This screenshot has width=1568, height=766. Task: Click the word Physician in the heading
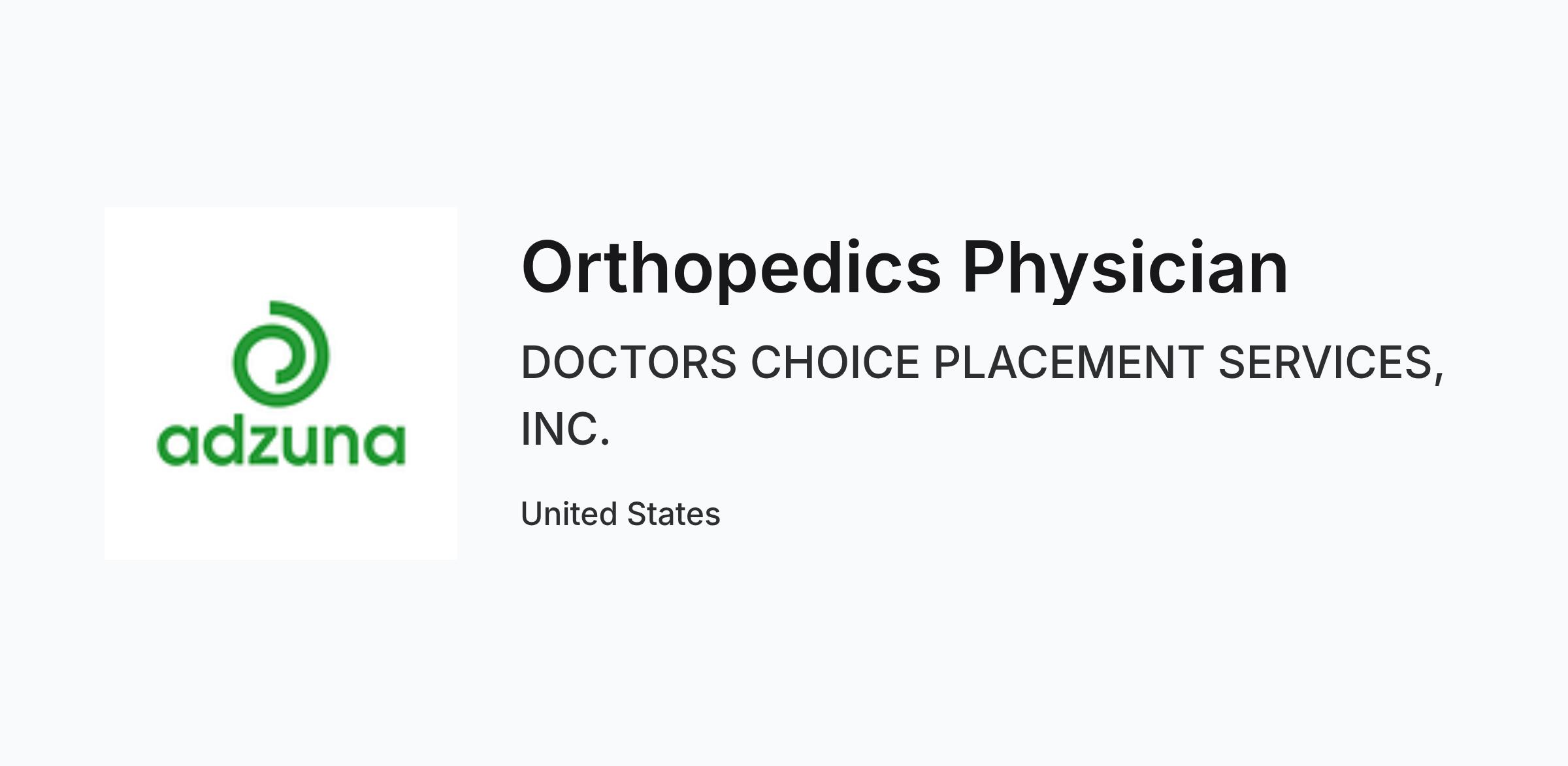tap(1125, 269)
